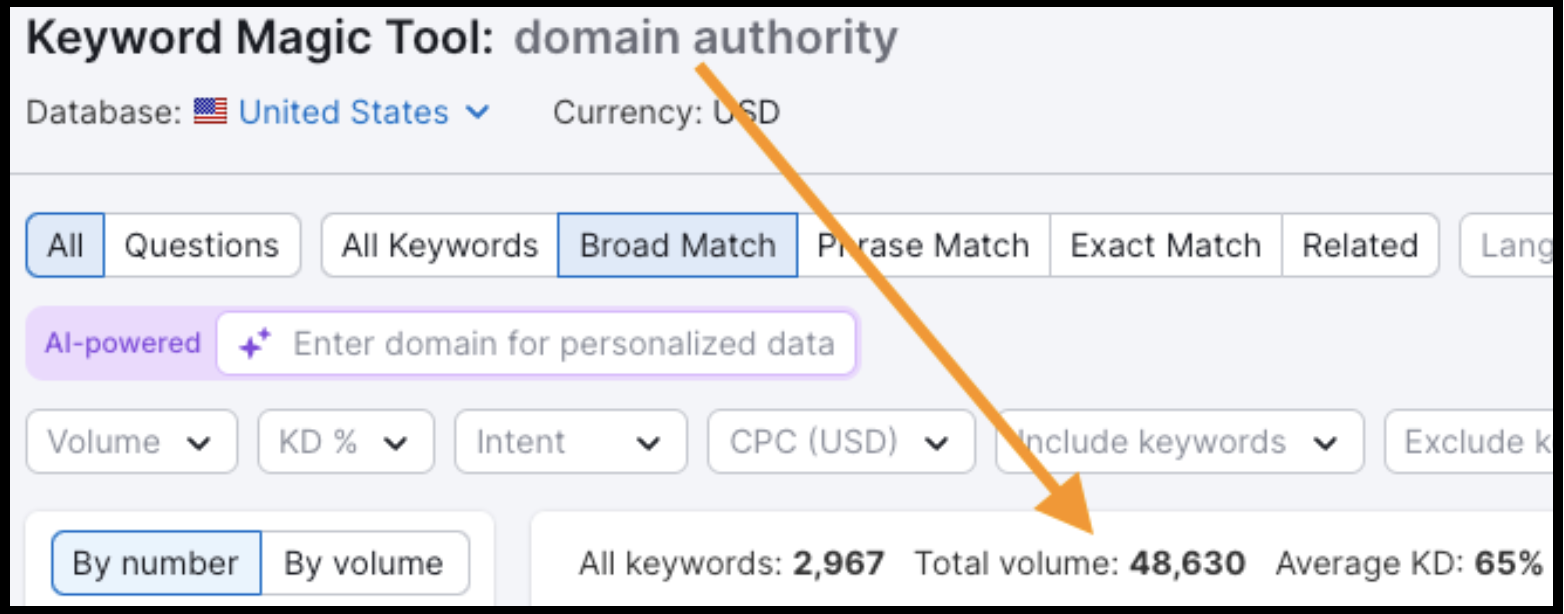Keep the Broad Match option selected
Viewport: 1564px width, 614px height.
677,245
